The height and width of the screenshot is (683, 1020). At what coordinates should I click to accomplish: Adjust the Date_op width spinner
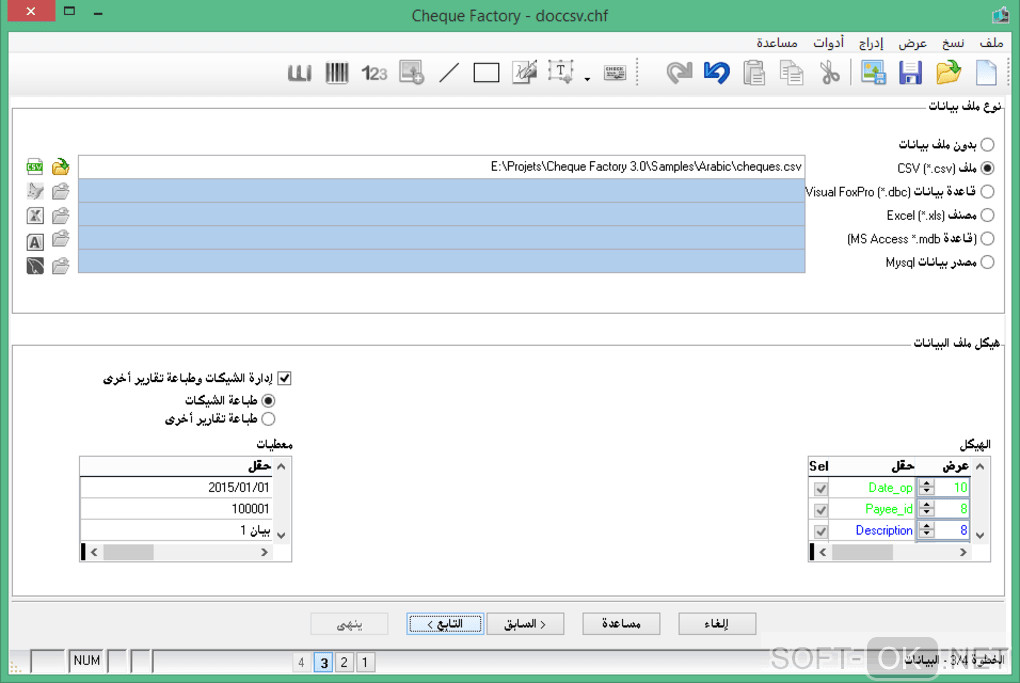coord(927,487)
